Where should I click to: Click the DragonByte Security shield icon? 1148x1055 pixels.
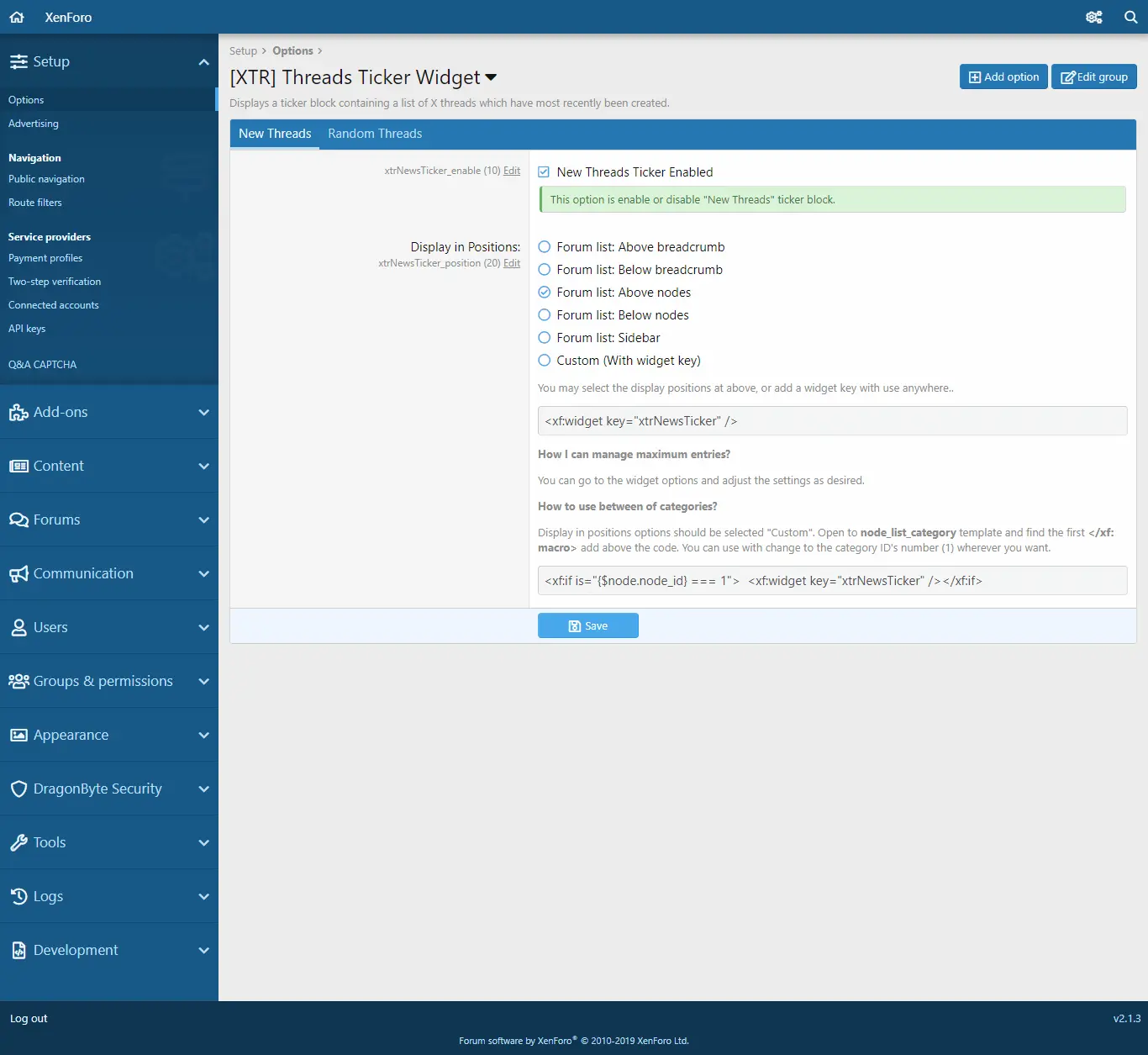pyautogui.click(x=18, y=789)
